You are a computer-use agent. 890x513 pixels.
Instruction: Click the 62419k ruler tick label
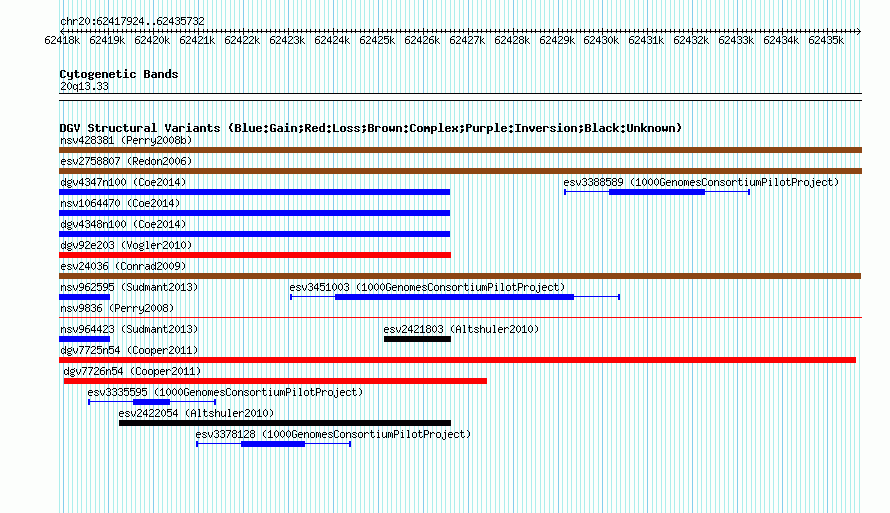pyautogui.click(x=107, y=40)
